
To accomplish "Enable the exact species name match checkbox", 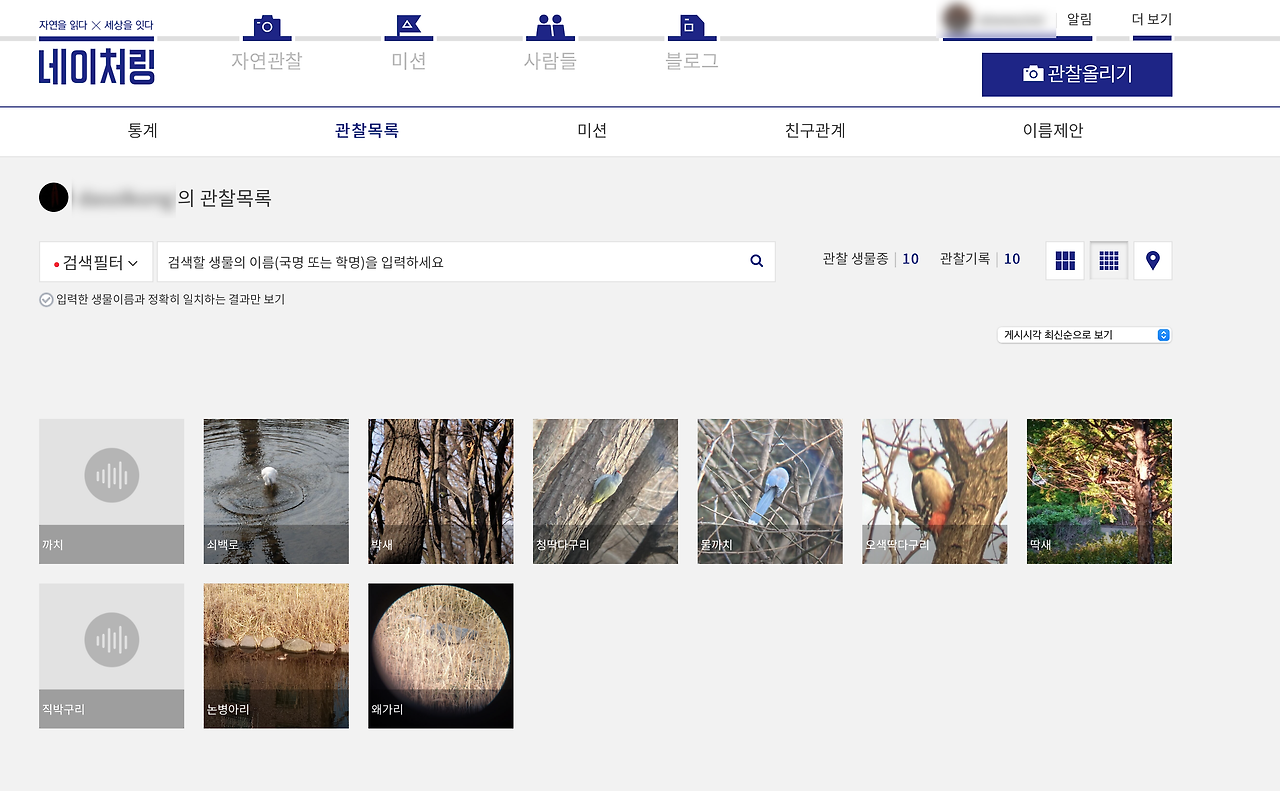I will tap(46, 299).
